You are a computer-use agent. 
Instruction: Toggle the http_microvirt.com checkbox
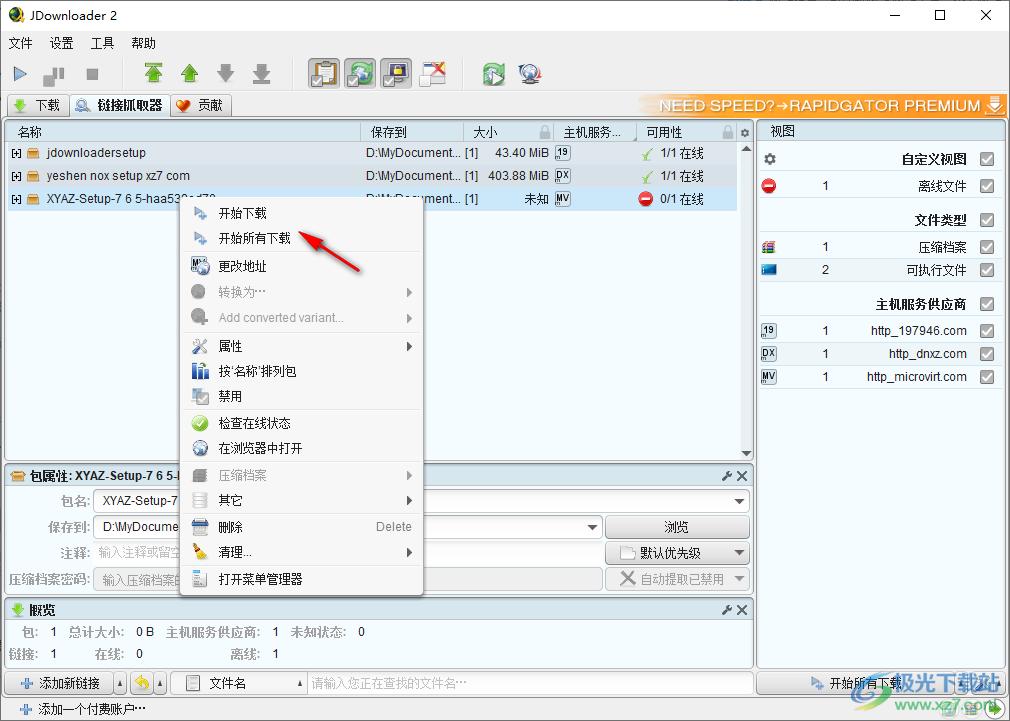point(987,377)
